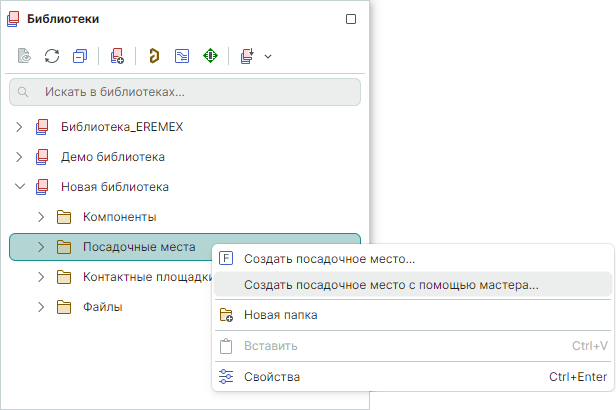616x410 pixels.
Task: Click the import library icon
Action: pos(246,56)
